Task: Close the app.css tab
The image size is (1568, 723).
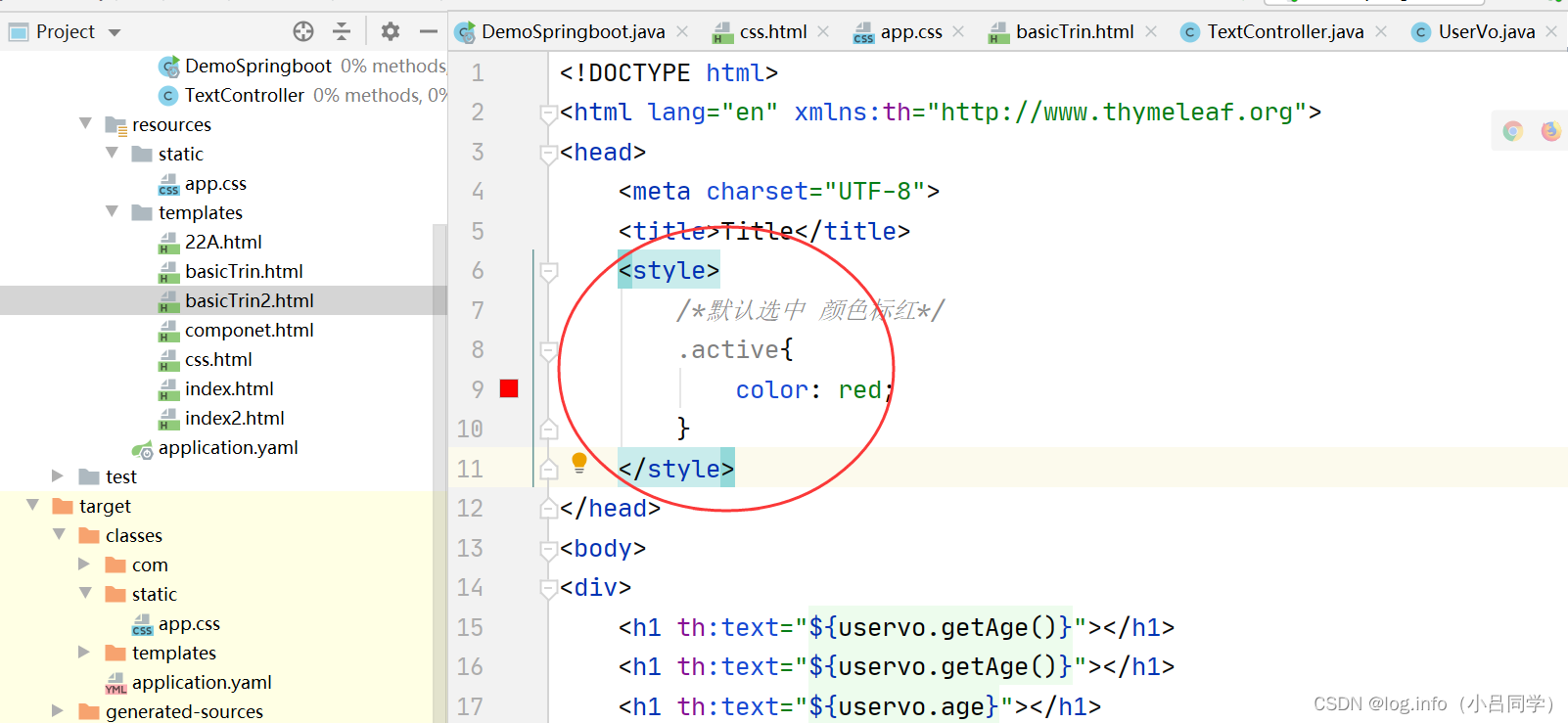Action: point(958,31)
